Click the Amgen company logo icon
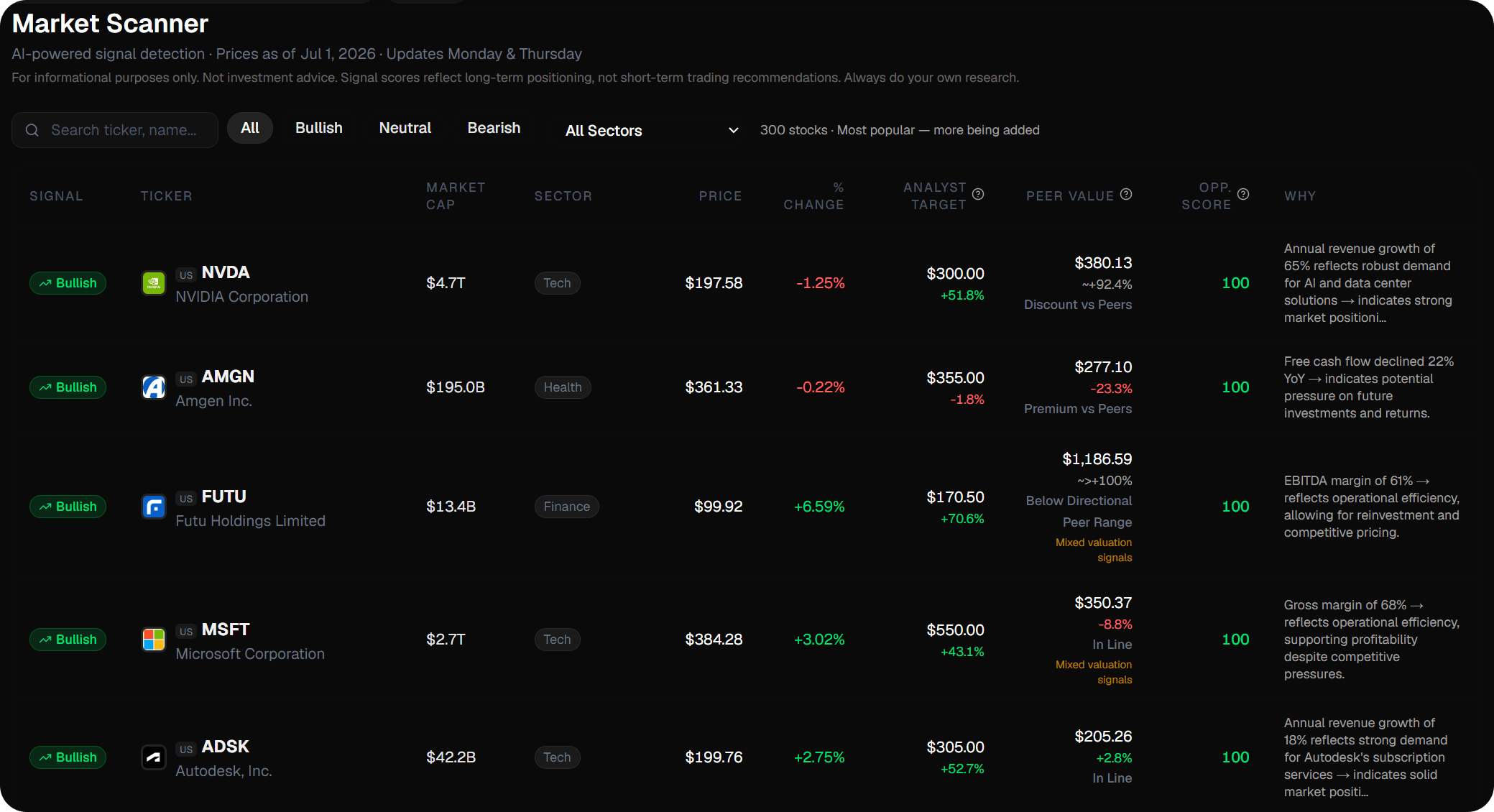This screenshot has width=1494, height=812. pos(153,387)
